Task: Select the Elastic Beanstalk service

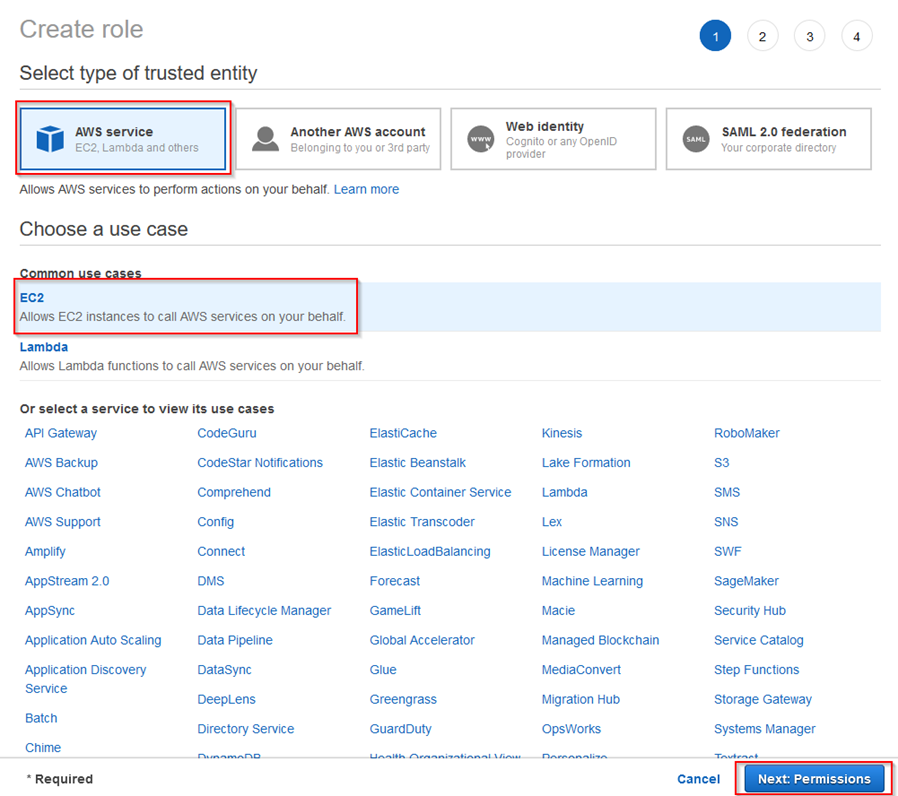Action: point(418,463)
